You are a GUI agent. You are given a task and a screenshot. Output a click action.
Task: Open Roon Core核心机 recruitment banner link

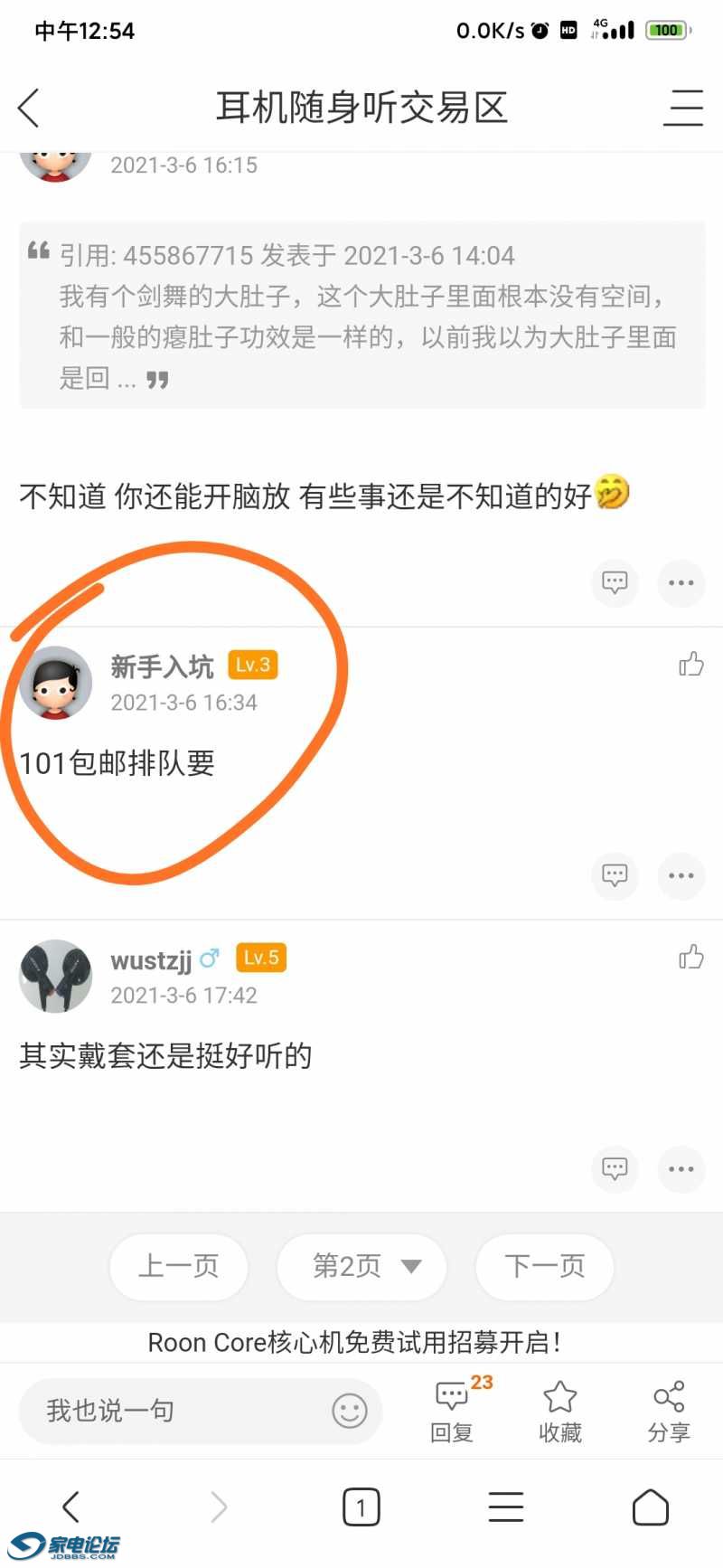(354, 1343)
